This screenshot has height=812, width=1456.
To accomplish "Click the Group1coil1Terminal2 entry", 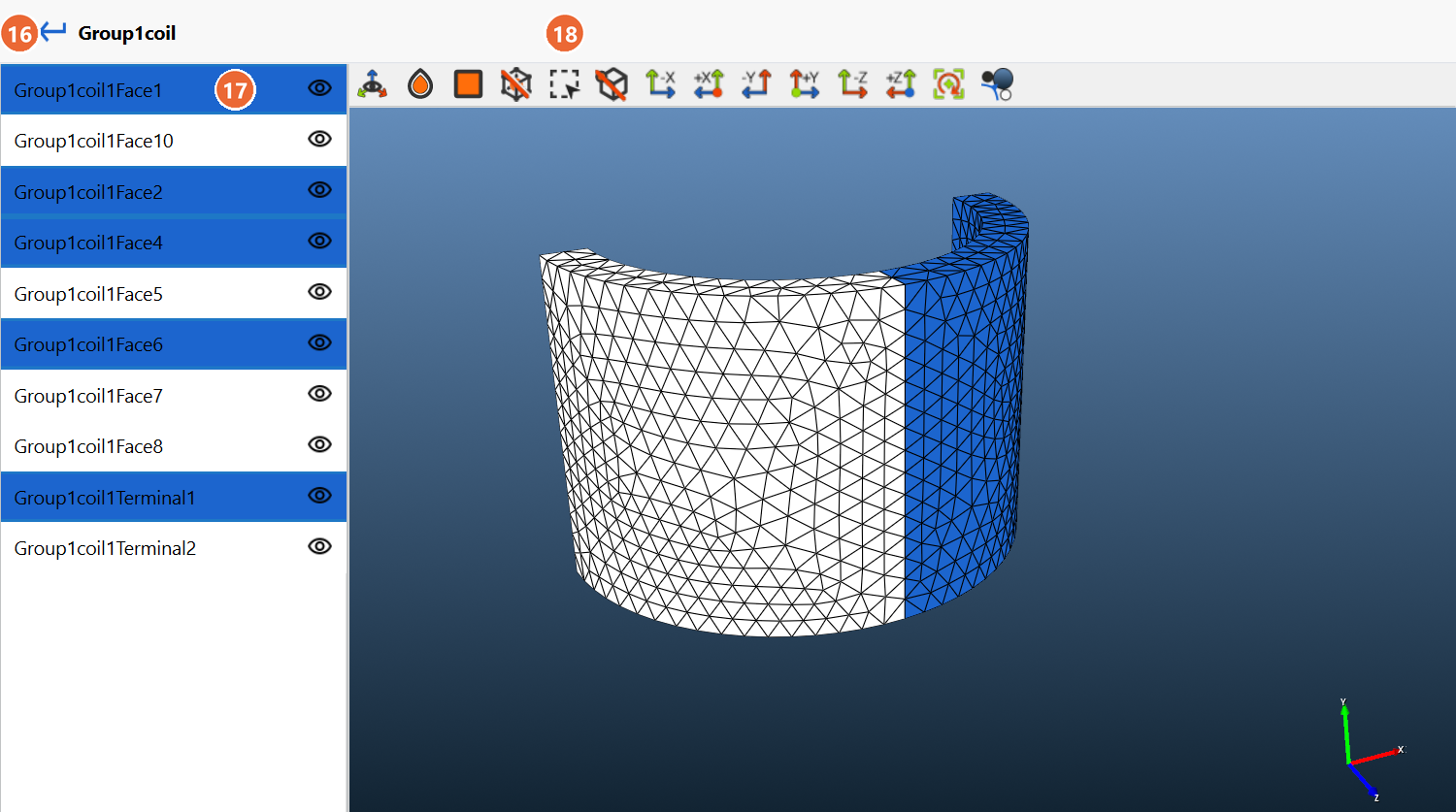I will (x=174, y=548).
